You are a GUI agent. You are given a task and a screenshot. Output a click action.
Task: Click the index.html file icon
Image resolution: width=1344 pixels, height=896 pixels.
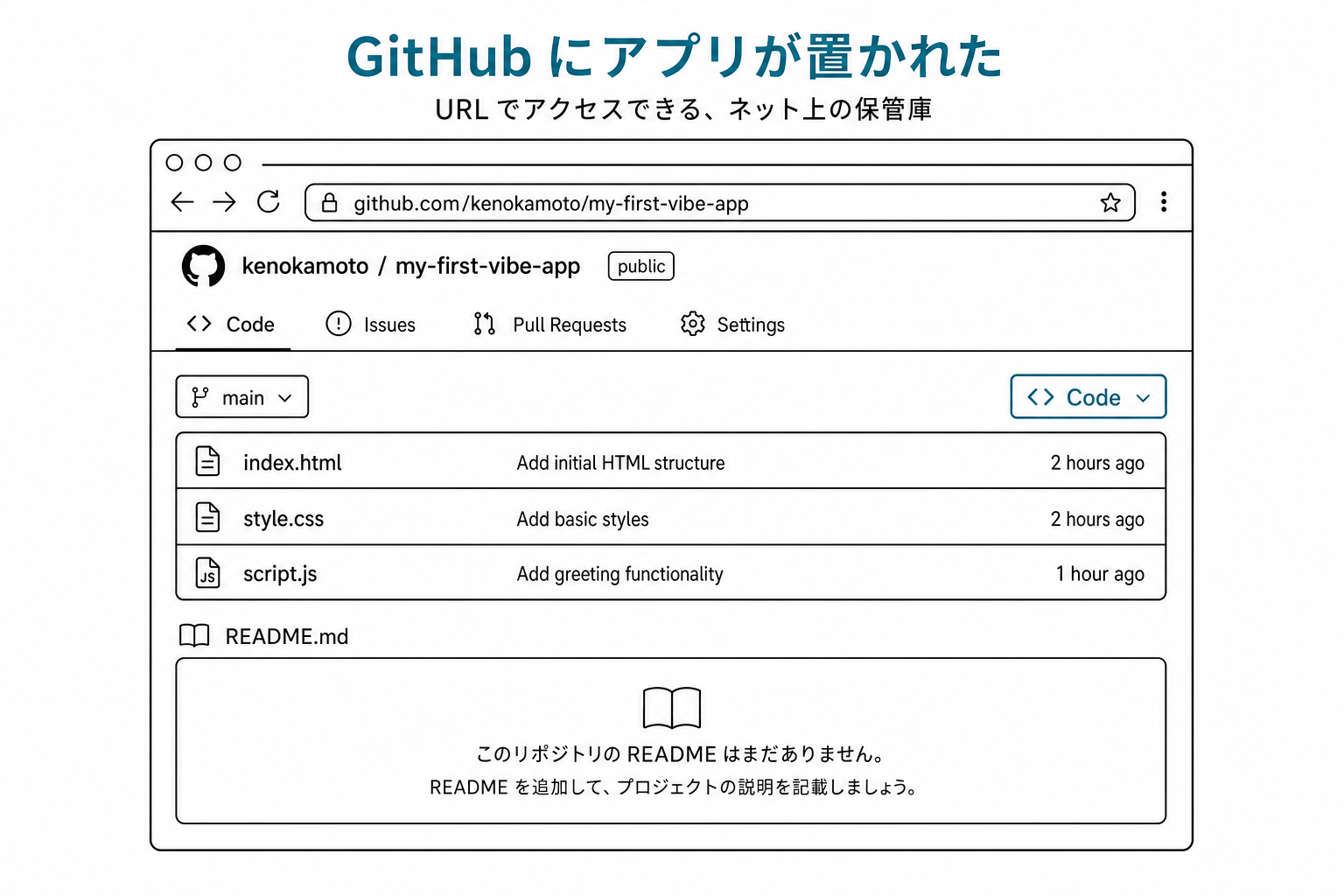pyautogui.click(x=207, y=461)
